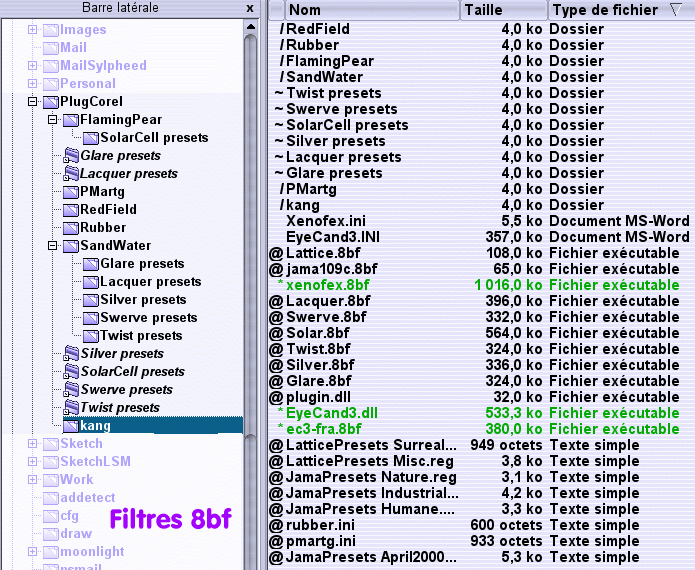This screenshot has width=695, height=570.
Task: Click the sort triangle in Type column
Action: [676, 10]
